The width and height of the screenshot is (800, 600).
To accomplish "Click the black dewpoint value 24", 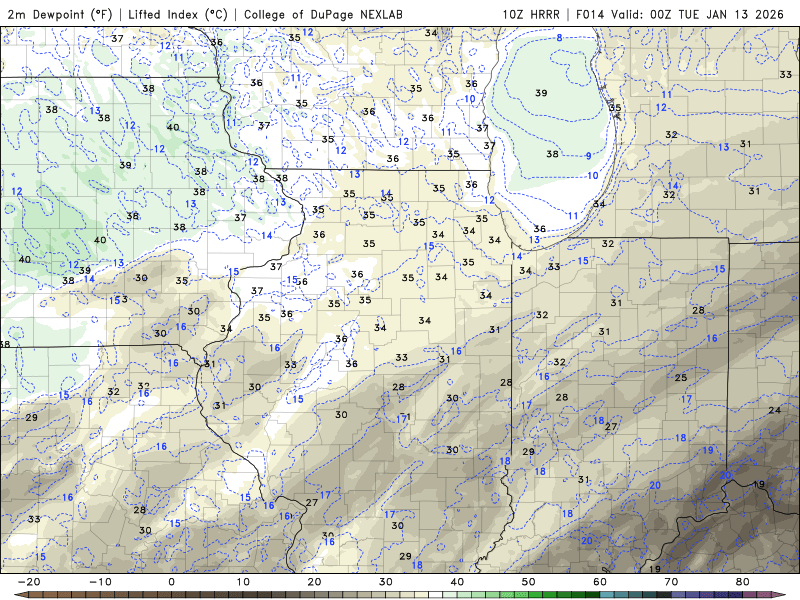I will tap(774, 410).
